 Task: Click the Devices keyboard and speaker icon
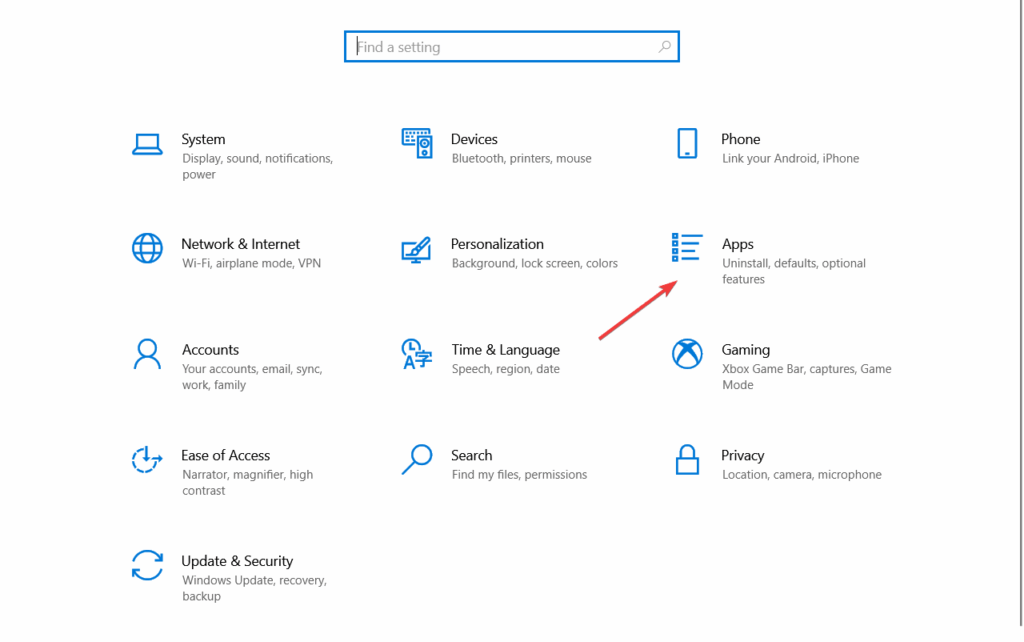click(x=417, y=143)
